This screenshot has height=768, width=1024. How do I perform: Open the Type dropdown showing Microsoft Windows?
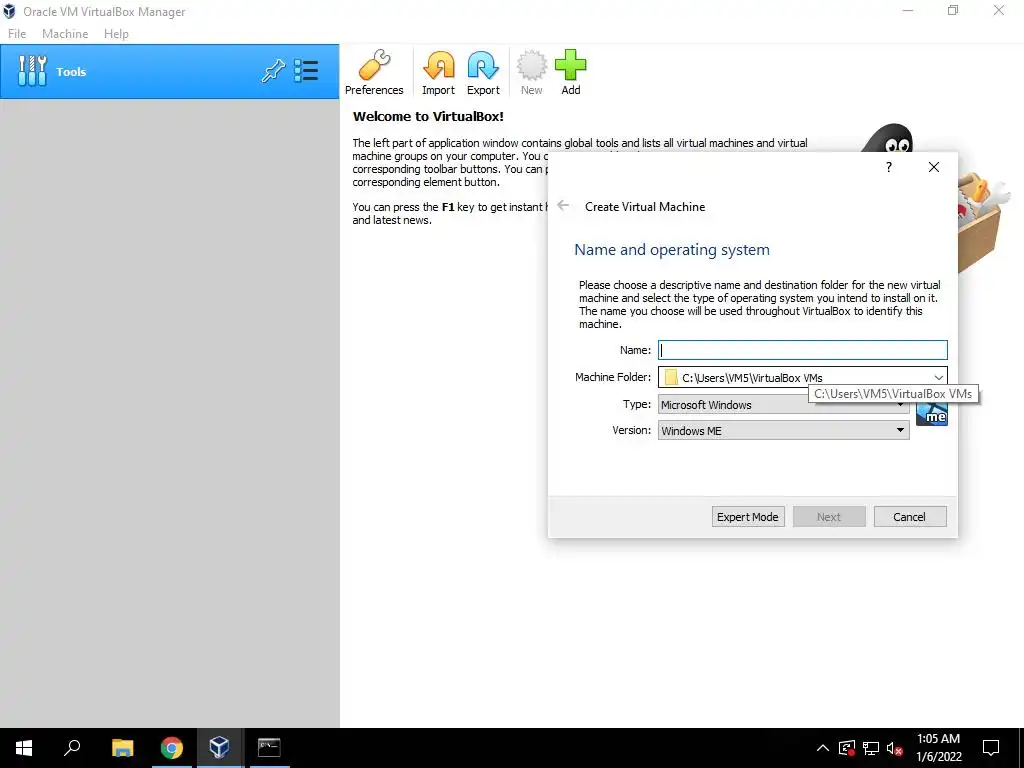pyautogui.click(x=783, y=405)
